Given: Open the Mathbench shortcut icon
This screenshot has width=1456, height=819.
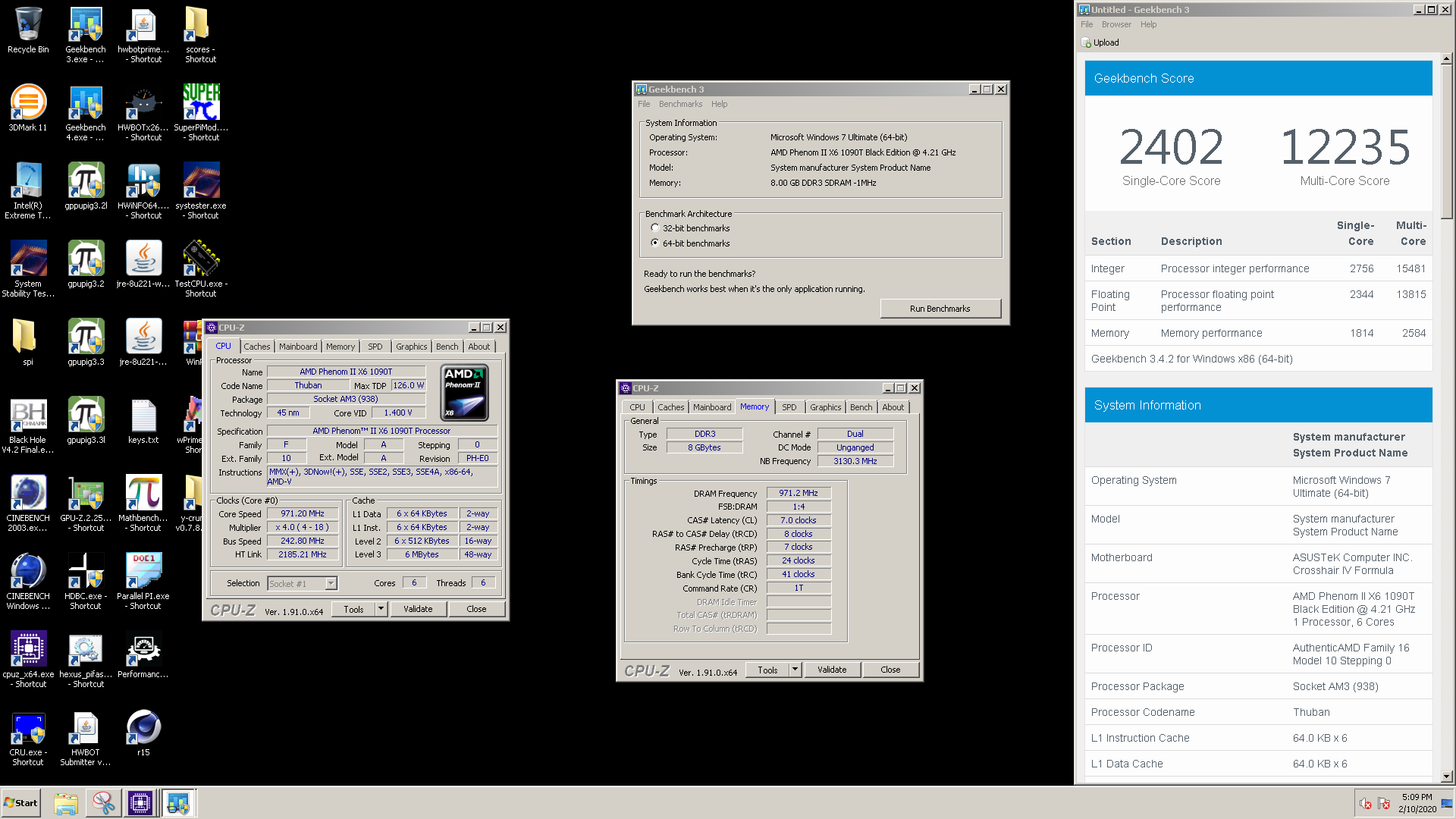Looking at the screenshot, I should (x=143, y=504).
